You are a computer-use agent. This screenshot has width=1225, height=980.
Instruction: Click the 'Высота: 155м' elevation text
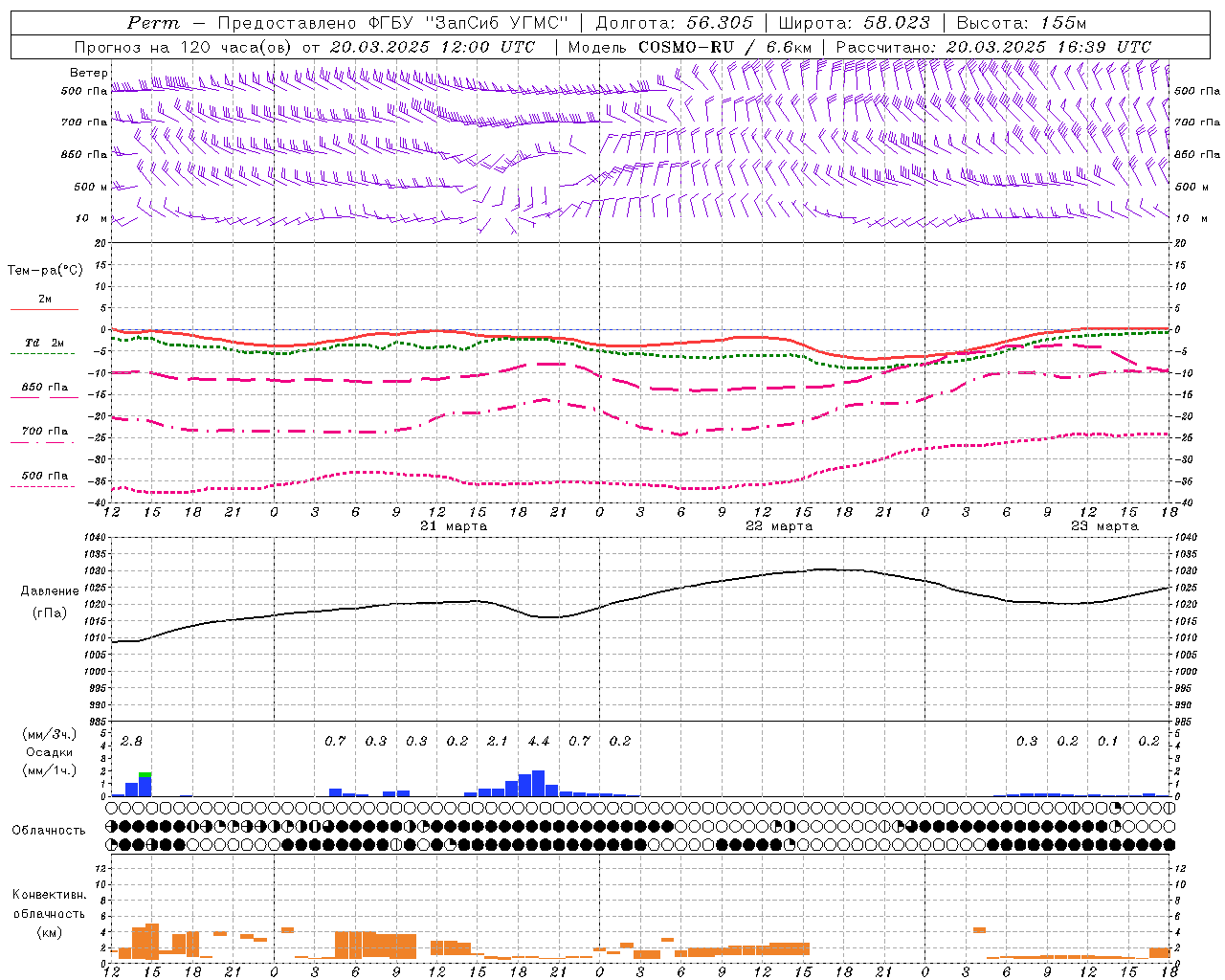coord(1022,23)
